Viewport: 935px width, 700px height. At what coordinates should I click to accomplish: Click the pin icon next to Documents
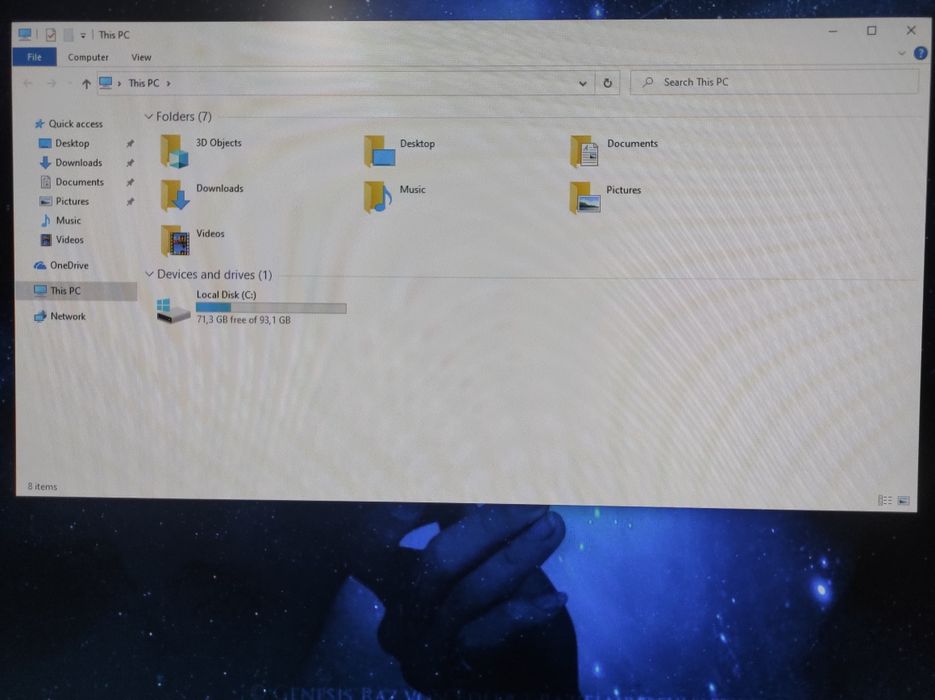[130, 182]
